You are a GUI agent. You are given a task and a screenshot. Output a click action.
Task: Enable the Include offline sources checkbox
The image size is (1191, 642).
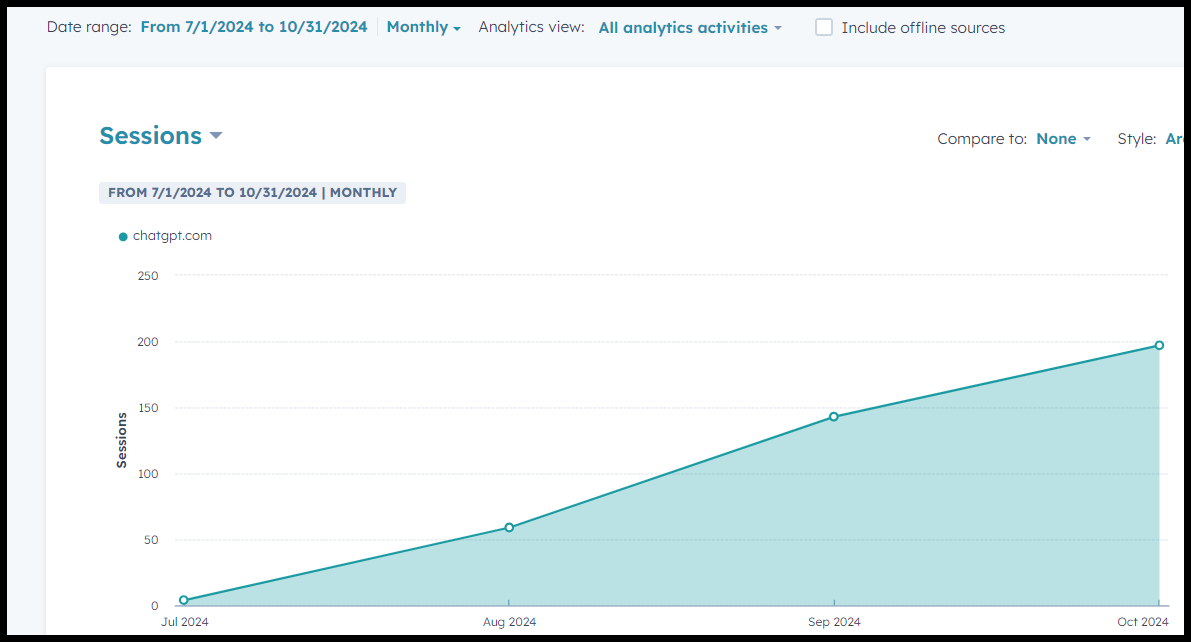(x=824, y=28)
